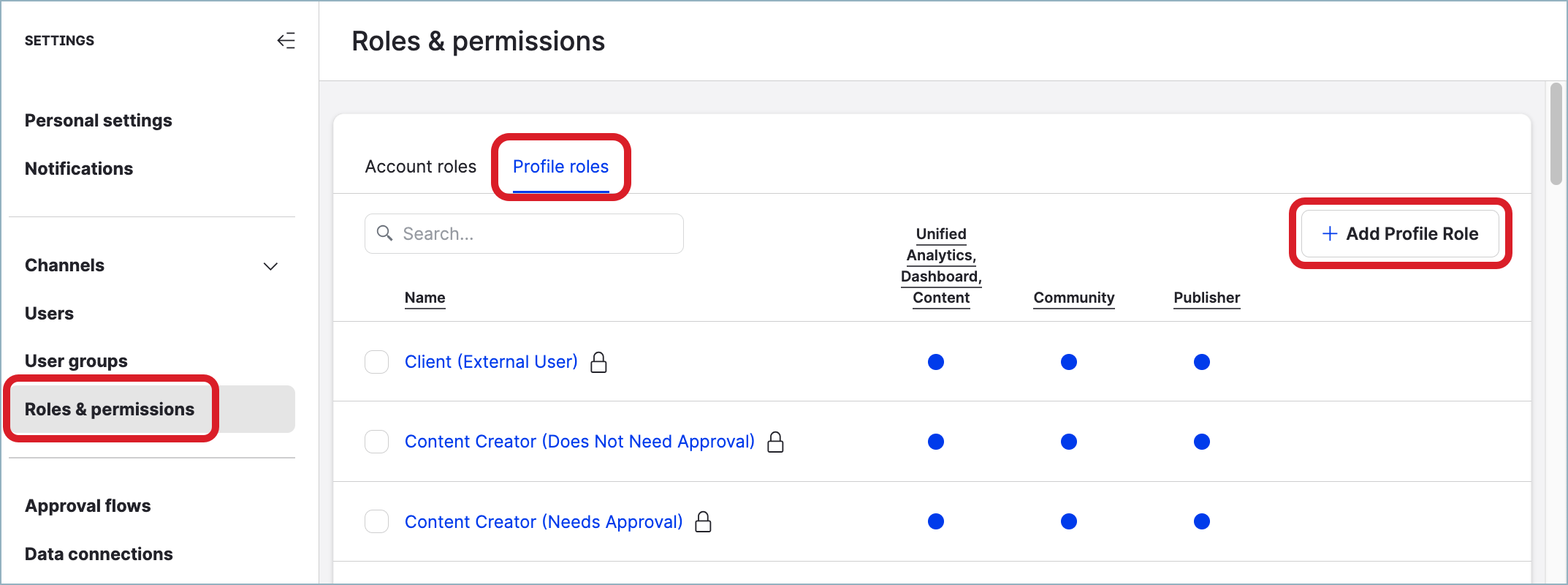Screen dimensions: 1568x585
Task: Click Community dot for Client (External User)
Action: click(x=1068, y=362)
